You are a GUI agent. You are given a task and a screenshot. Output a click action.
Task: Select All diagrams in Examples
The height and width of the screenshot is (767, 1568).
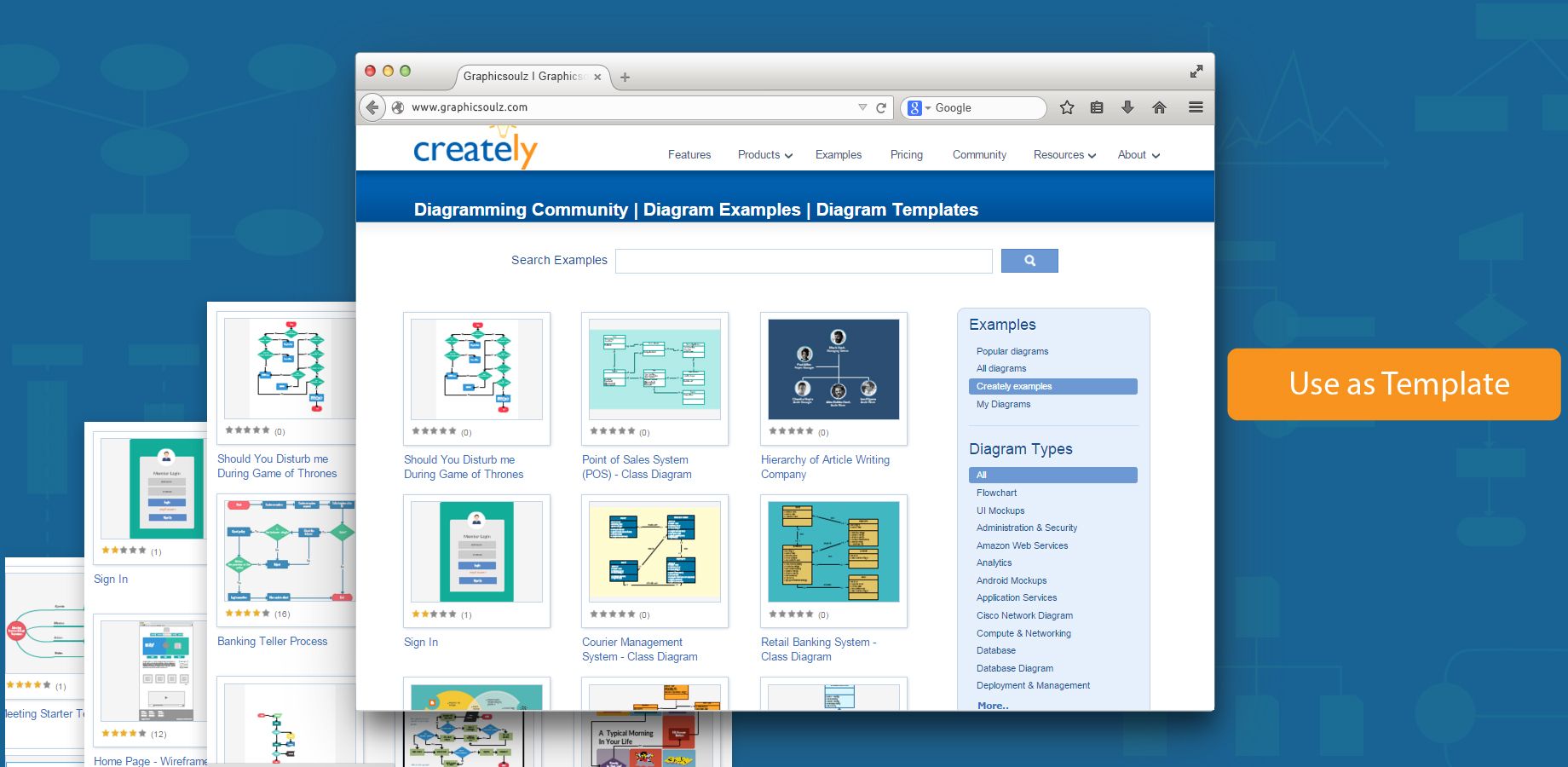1001,368
